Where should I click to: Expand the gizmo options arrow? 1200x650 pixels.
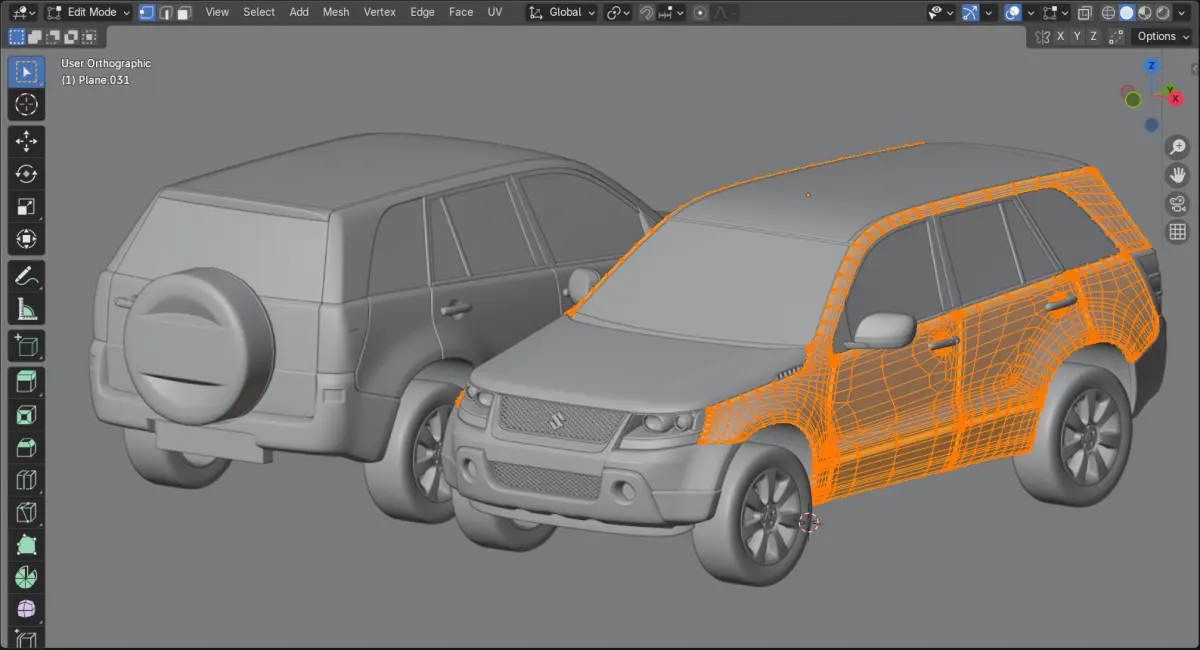[x=988, y=12]
